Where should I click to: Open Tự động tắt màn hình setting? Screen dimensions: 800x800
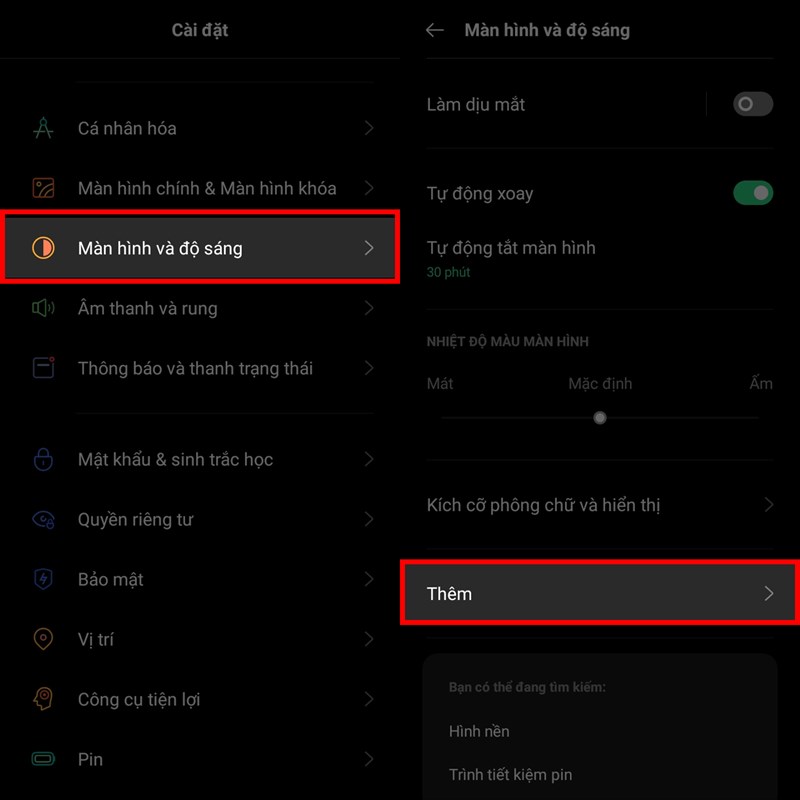[600, 260]
